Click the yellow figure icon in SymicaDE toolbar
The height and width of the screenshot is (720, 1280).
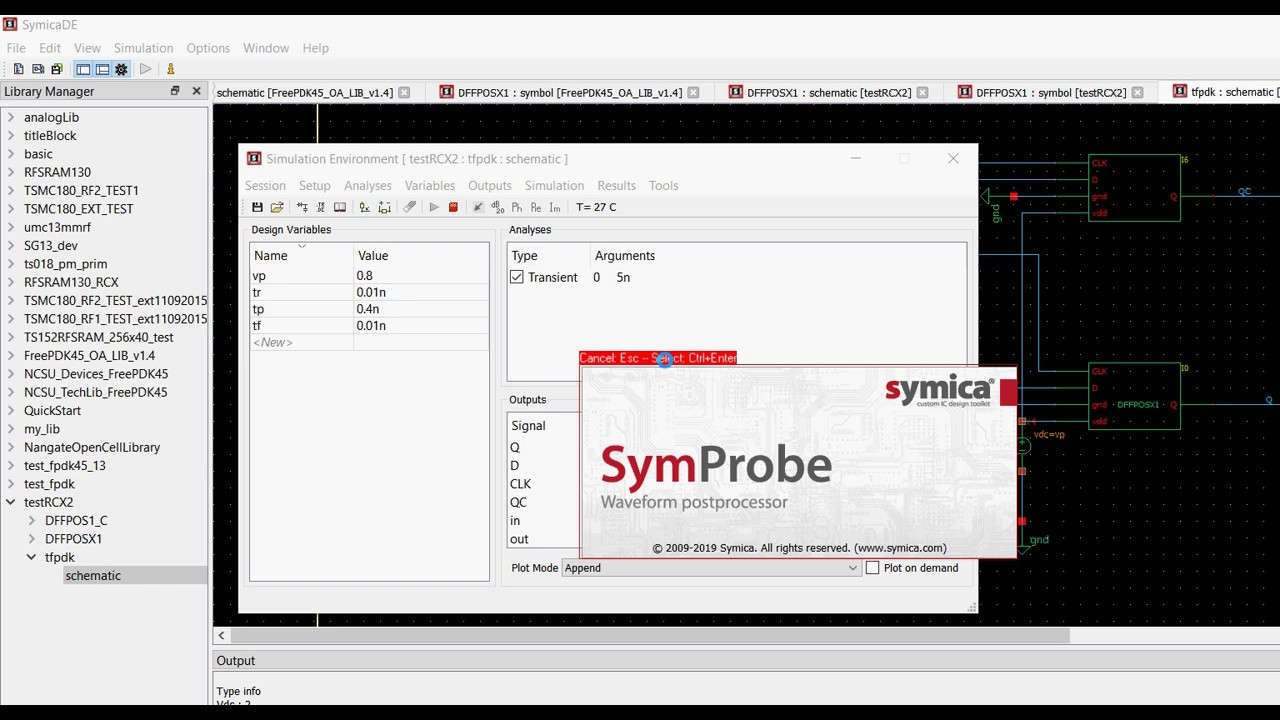pos(171,69)
